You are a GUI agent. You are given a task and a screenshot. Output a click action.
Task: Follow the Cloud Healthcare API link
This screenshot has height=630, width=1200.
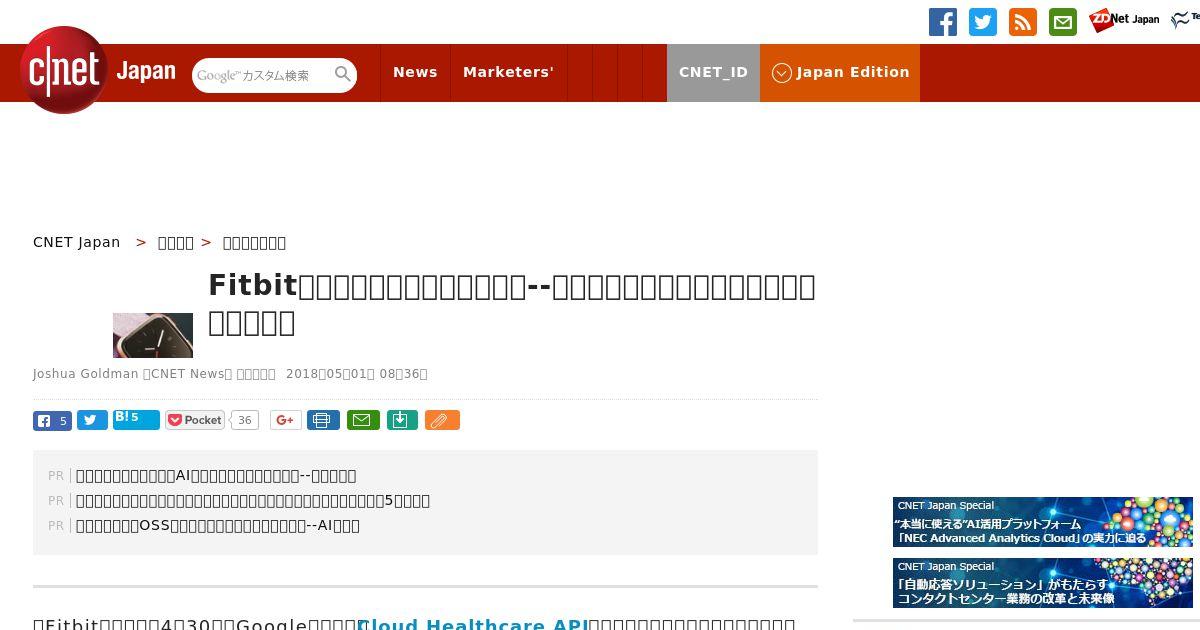[472, 624]
